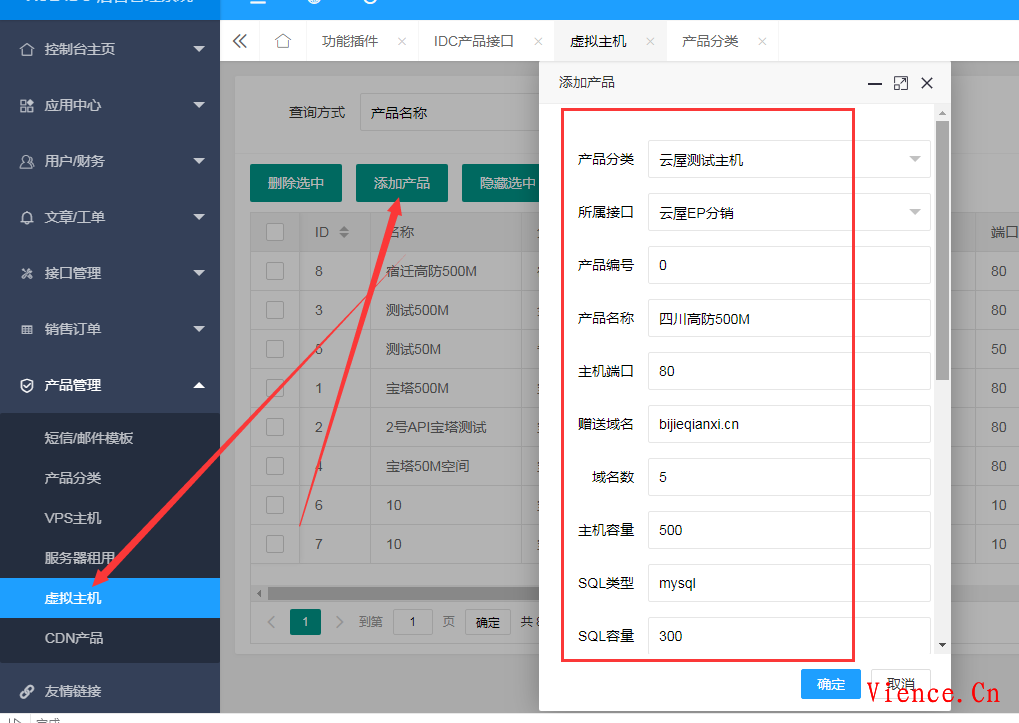This screenshot has height=723, width=1019.
Task: Click the home icon in the tab bar
Action: pos(283,40)
